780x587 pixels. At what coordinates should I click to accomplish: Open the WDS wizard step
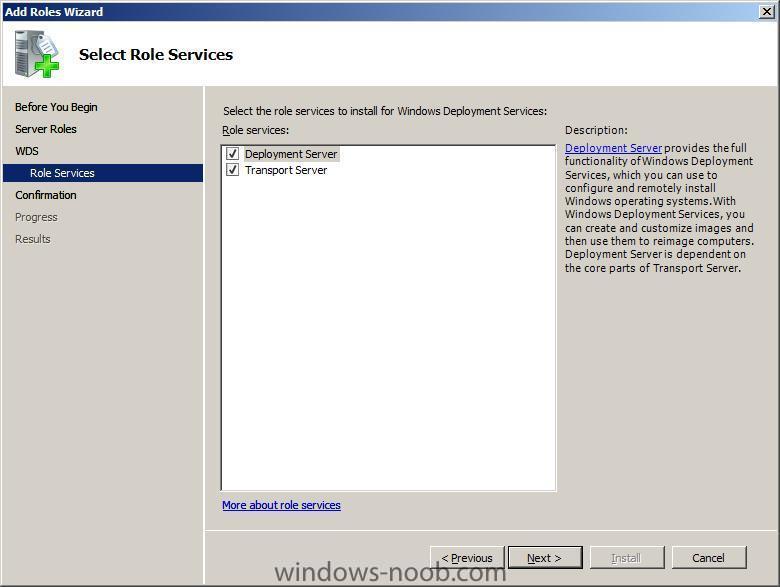[27, 151]
